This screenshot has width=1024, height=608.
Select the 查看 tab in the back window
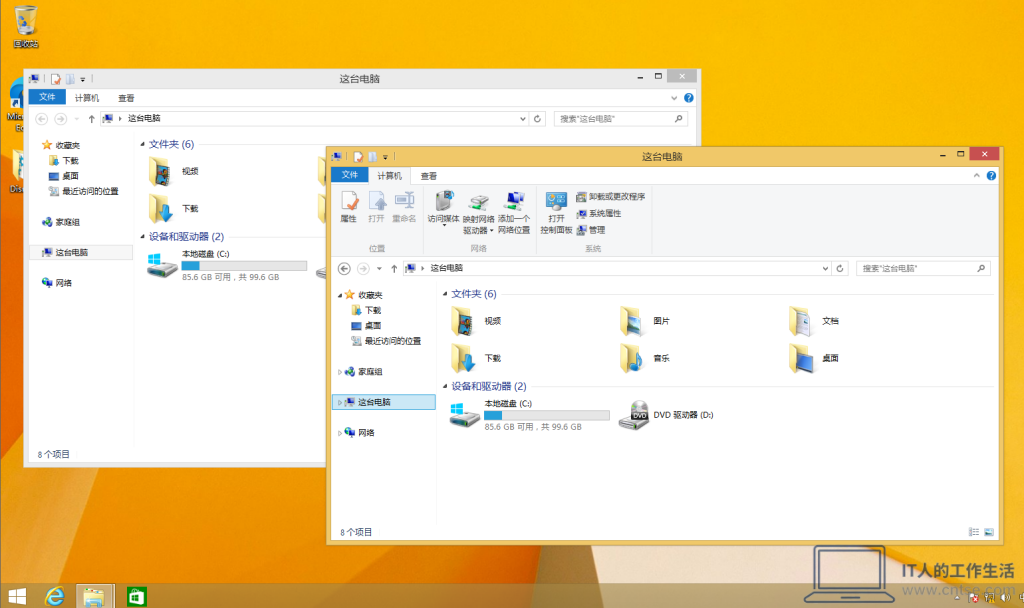point(126,98)
